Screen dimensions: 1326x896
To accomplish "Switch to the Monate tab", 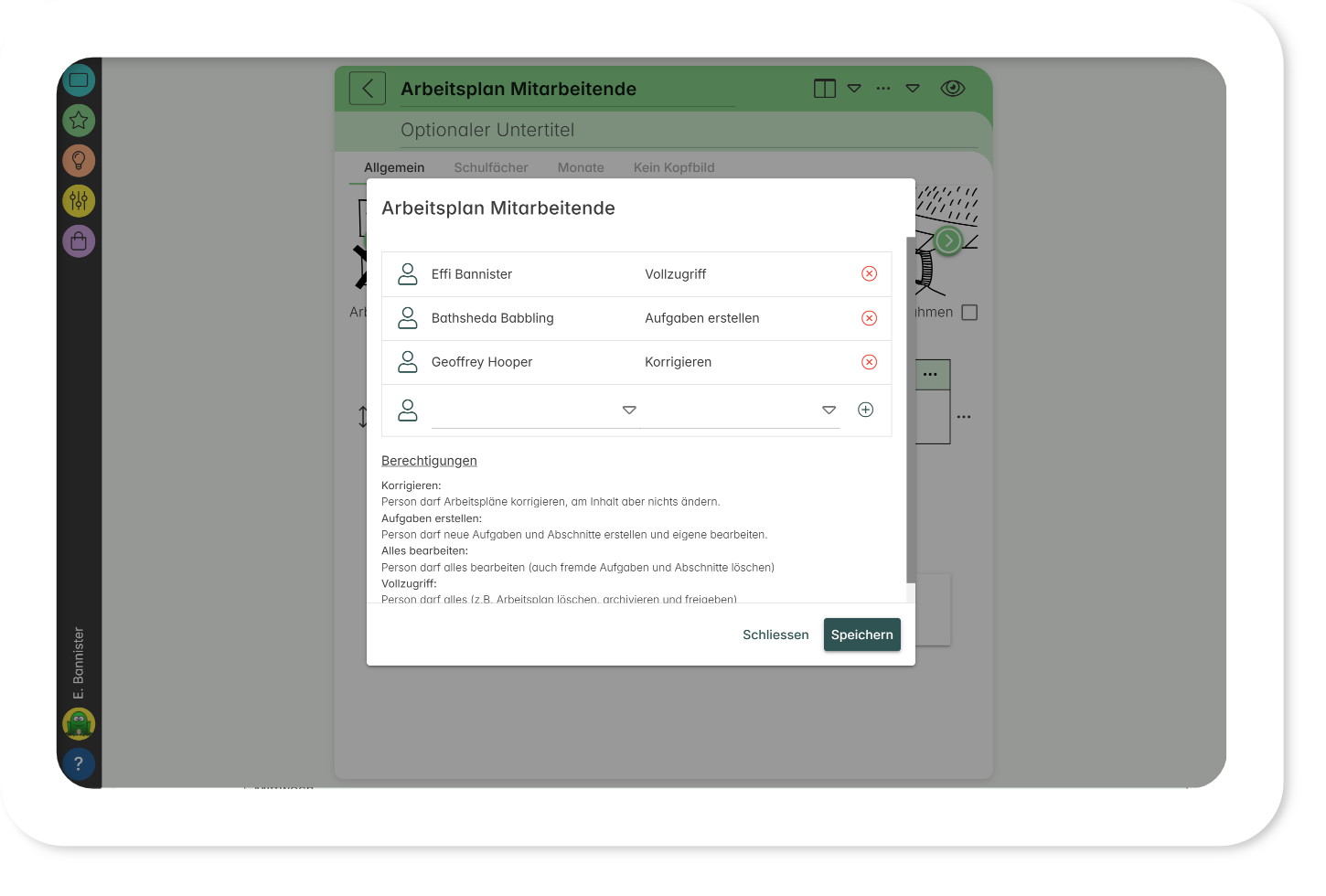I will coord(581,167).
